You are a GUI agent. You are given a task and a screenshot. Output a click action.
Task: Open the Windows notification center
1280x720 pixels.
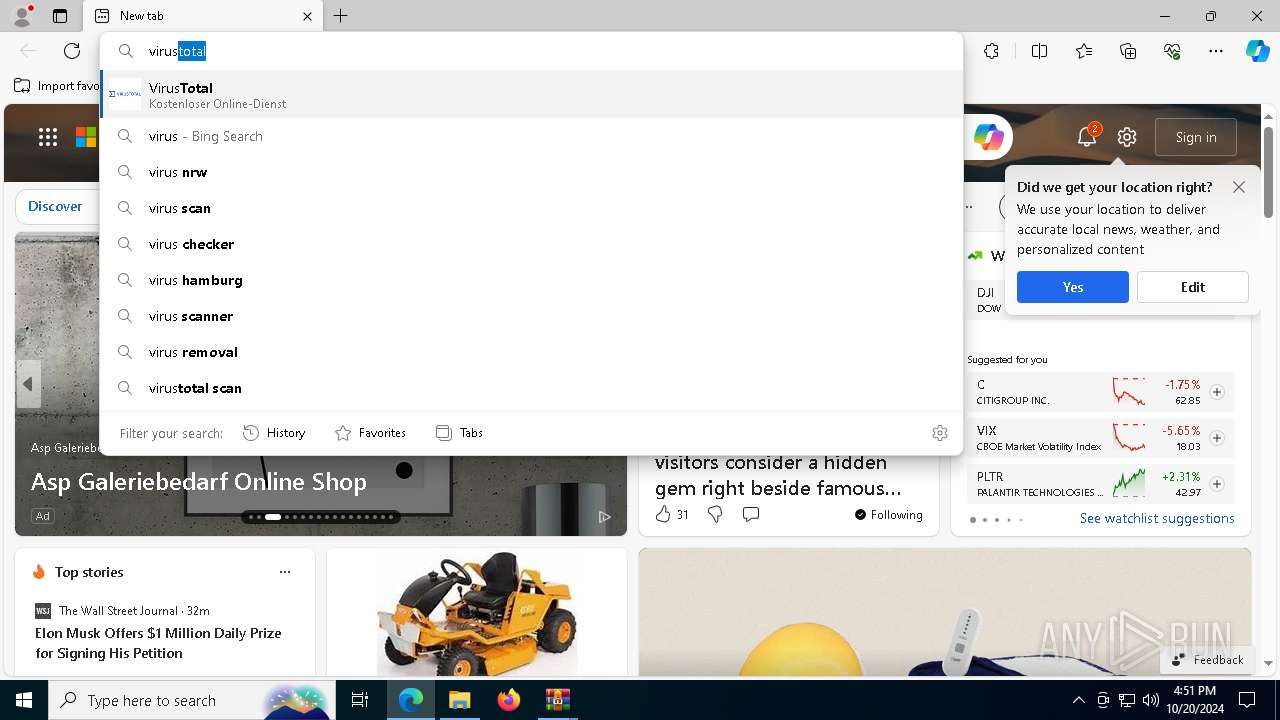1247,700
